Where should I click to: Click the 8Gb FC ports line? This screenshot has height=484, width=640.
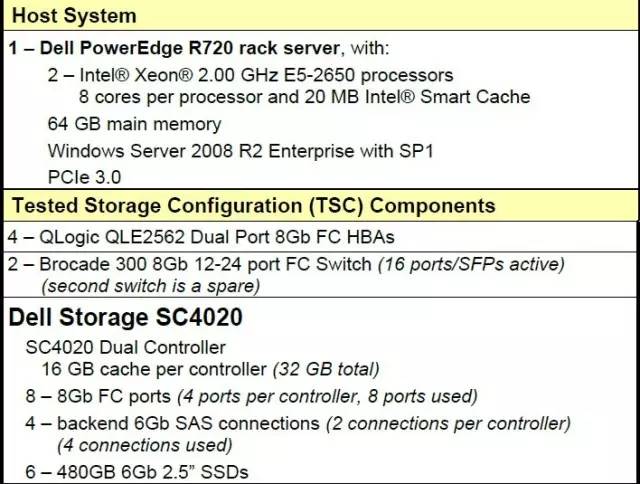click(251, 396)
